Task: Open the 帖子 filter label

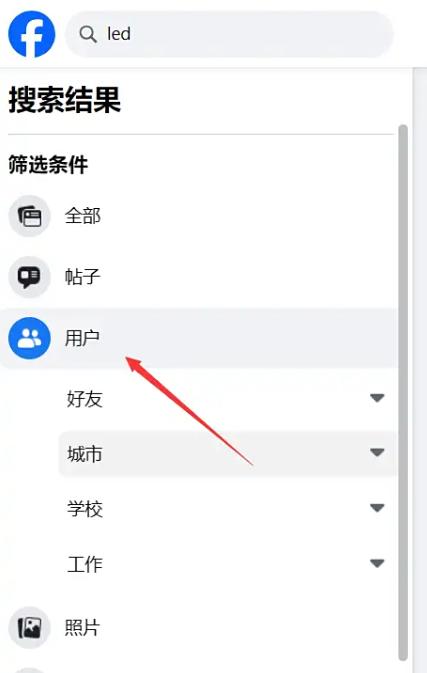Action: [x=83, y=277]
